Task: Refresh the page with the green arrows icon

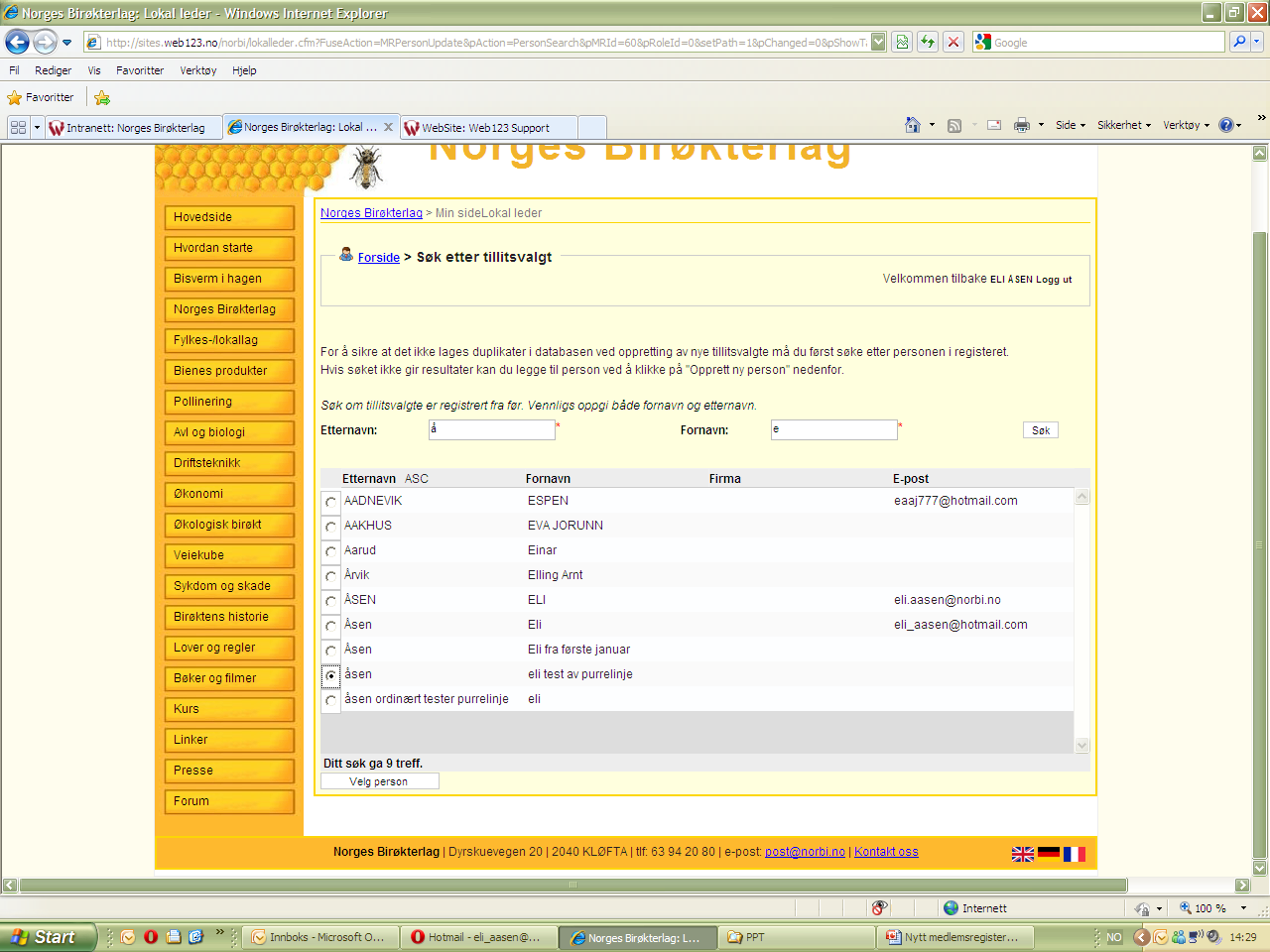Action: coord(928,42)
